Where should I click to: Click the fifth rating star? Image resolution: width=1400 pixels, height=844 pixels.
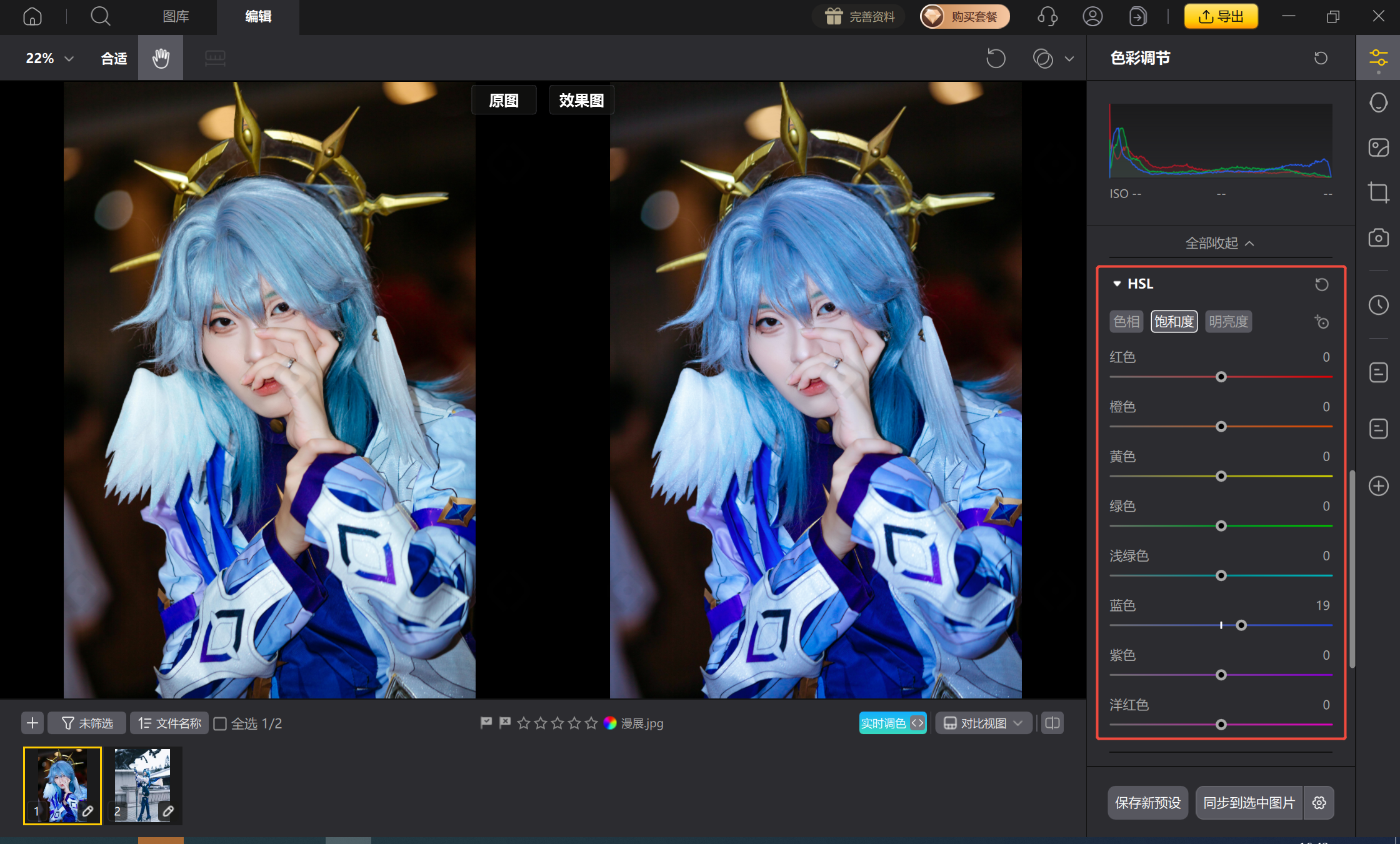click(x=591, y=723)
